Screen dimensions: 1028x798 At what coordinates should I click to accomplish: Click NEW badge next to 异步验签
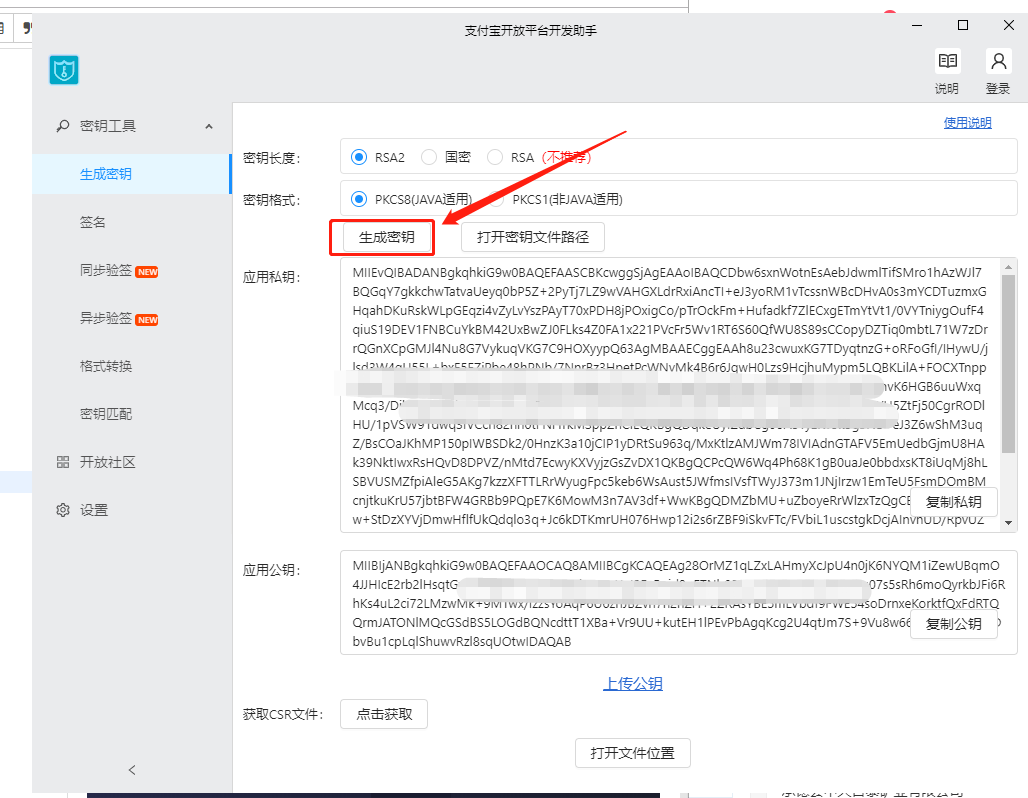pyautogui.click(x=147, y=320)
